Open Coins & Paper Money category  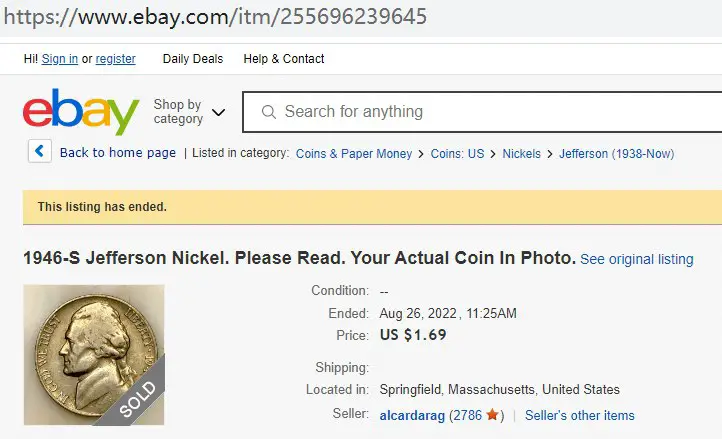[354, 153]
